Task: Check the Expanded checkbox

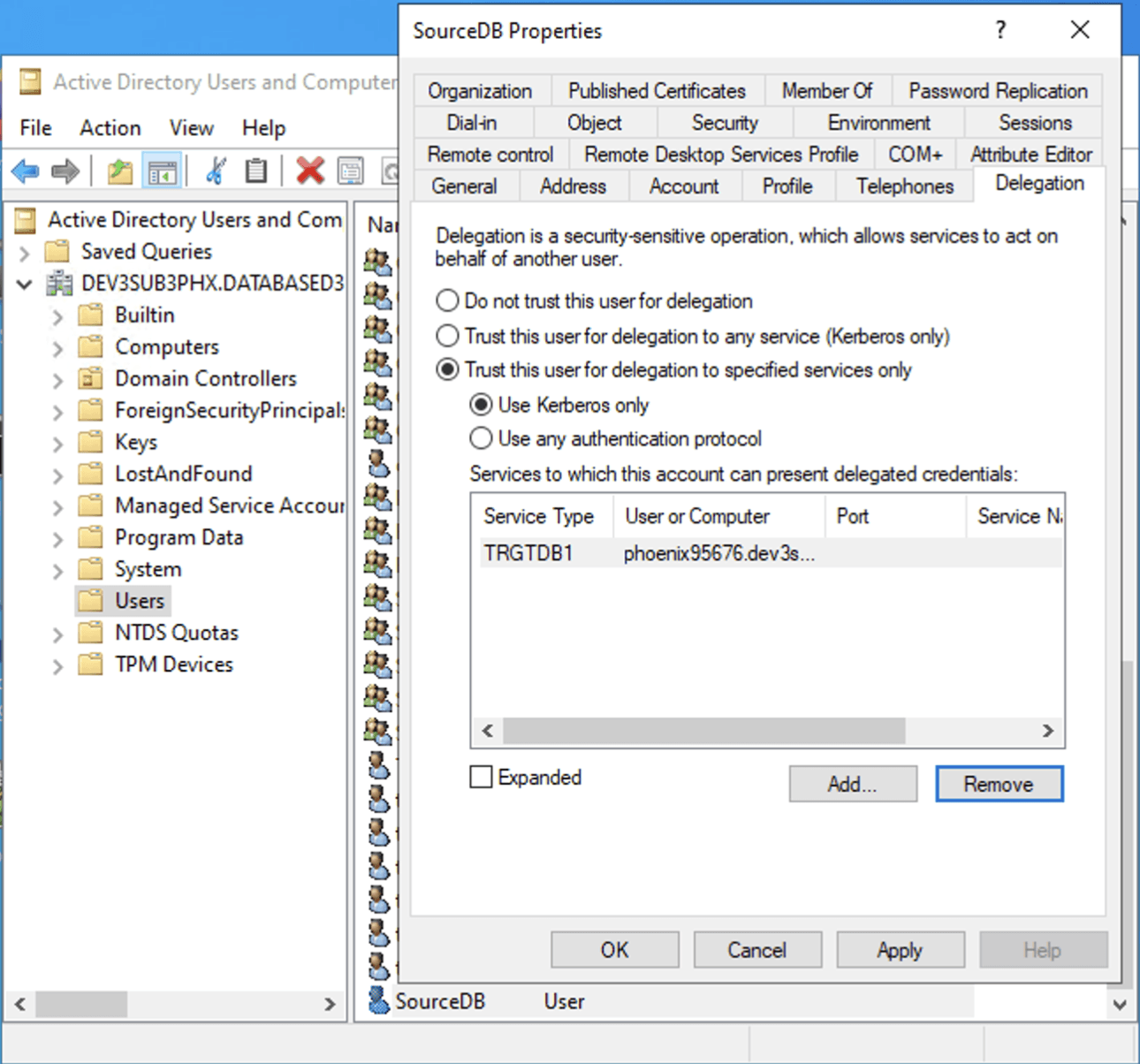Action: tap(481, 777)
